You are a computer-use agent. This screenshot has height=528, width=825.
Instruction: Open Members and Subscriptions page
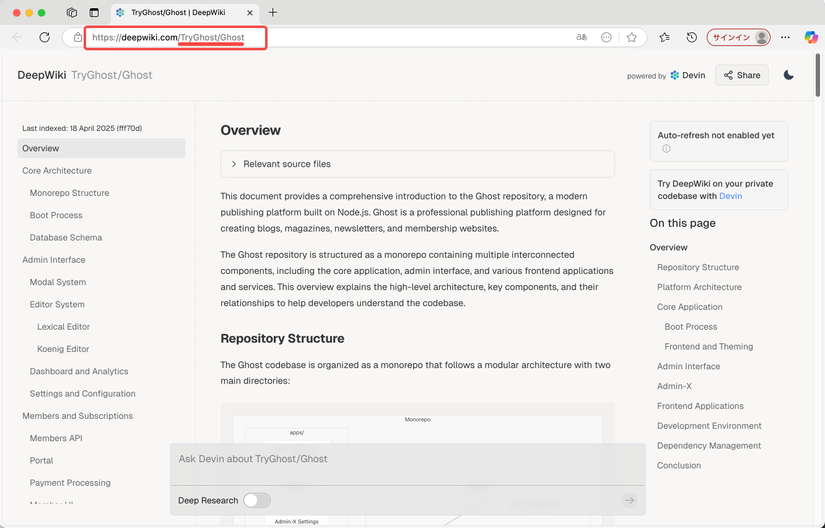(77, 416)
